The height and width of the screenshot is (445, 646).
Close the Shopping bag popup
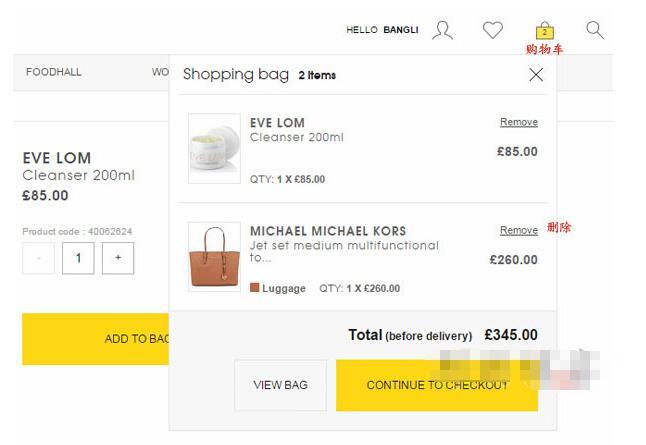[536, 74]
